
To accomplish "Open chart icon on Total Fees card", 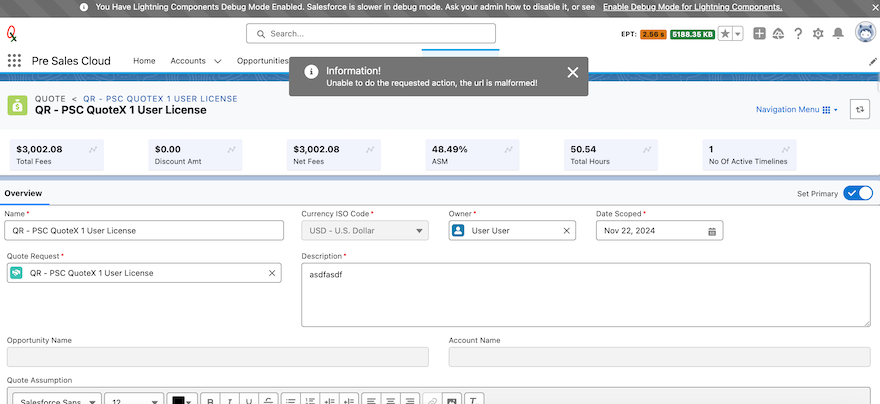I will (x=93, y=150).
